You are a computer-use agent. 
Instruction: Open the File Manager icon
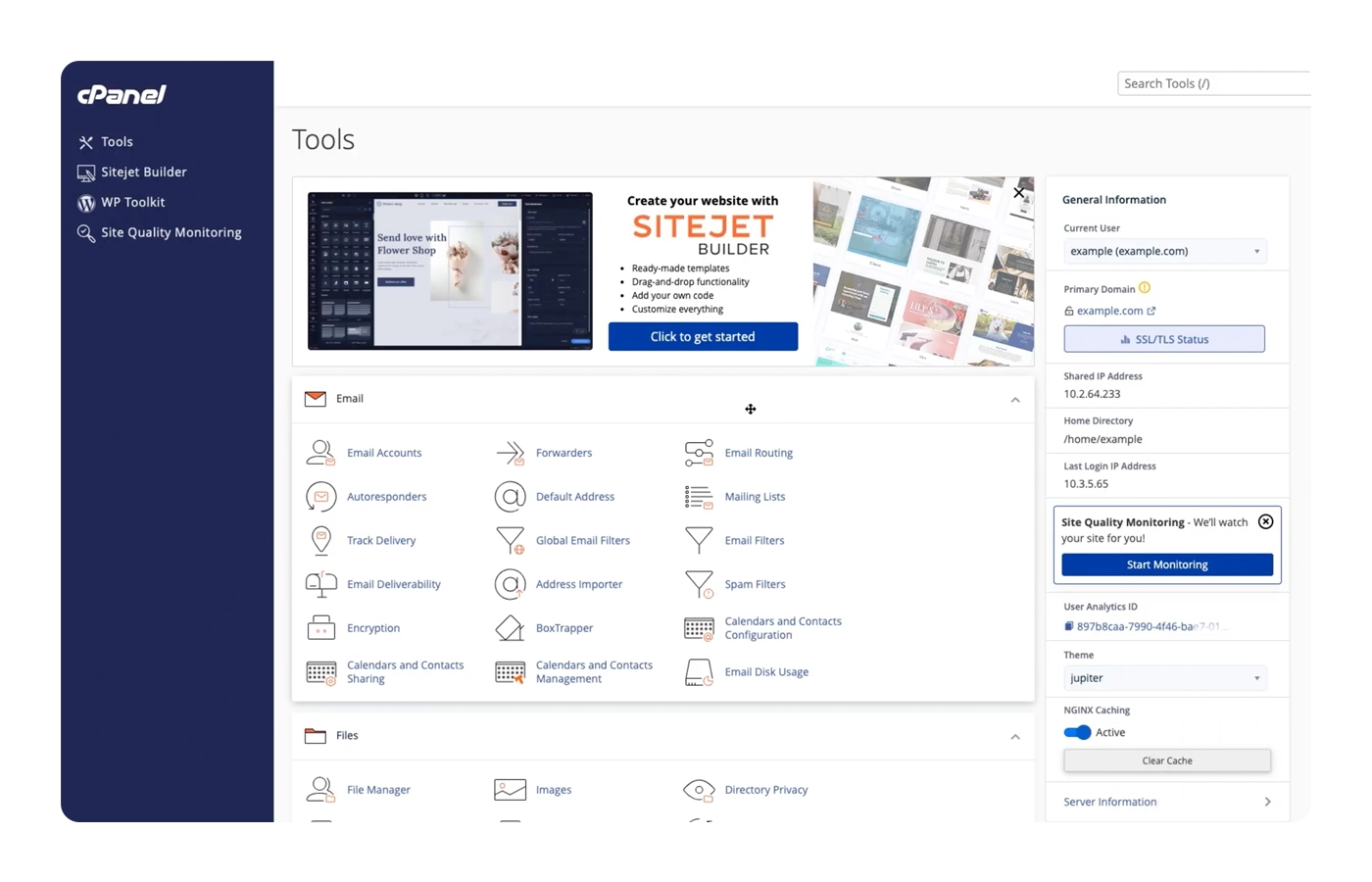click(x=320, y=789)
